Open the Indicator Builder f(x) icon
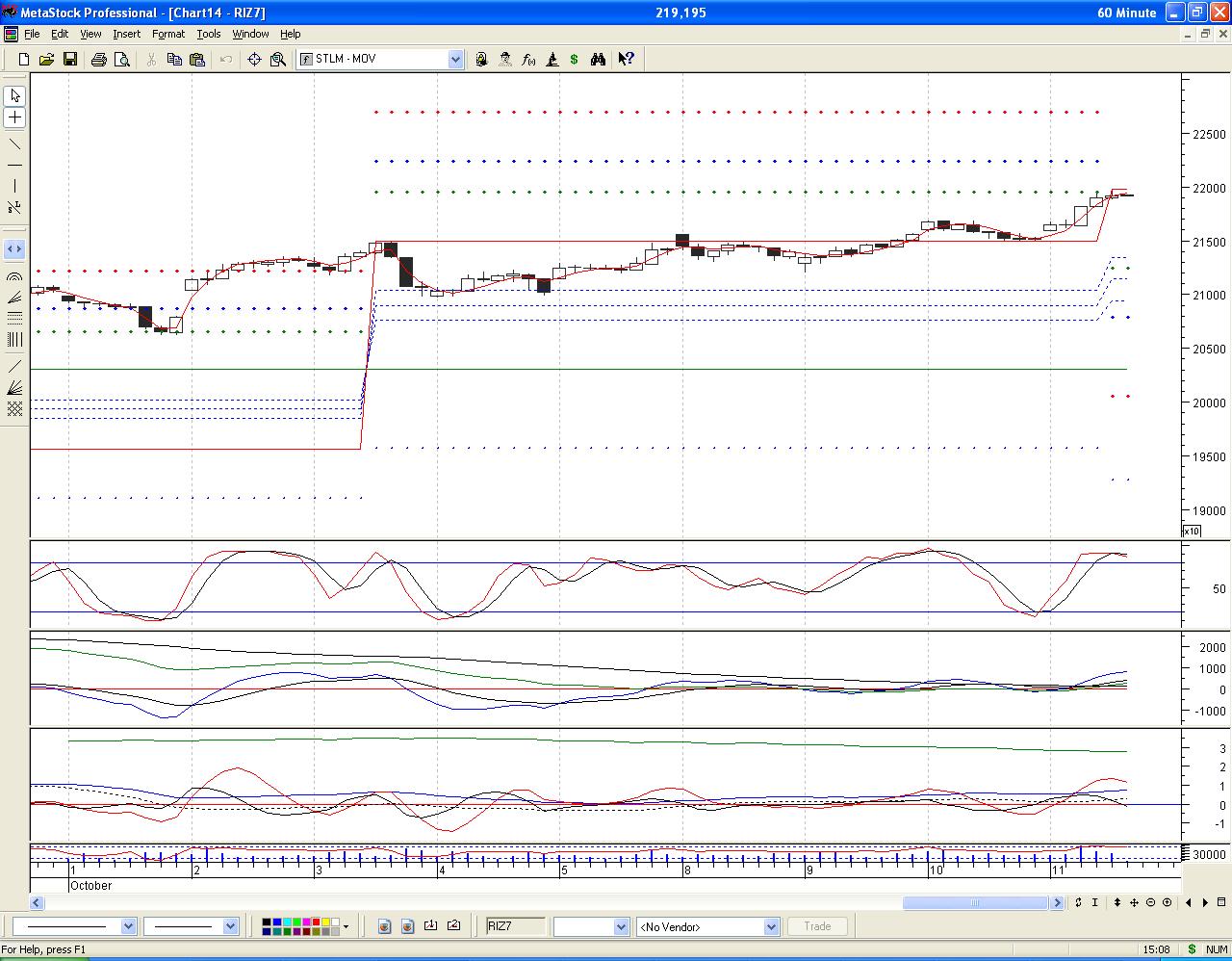Screen dimensions: 1232x961 (528, 59)
